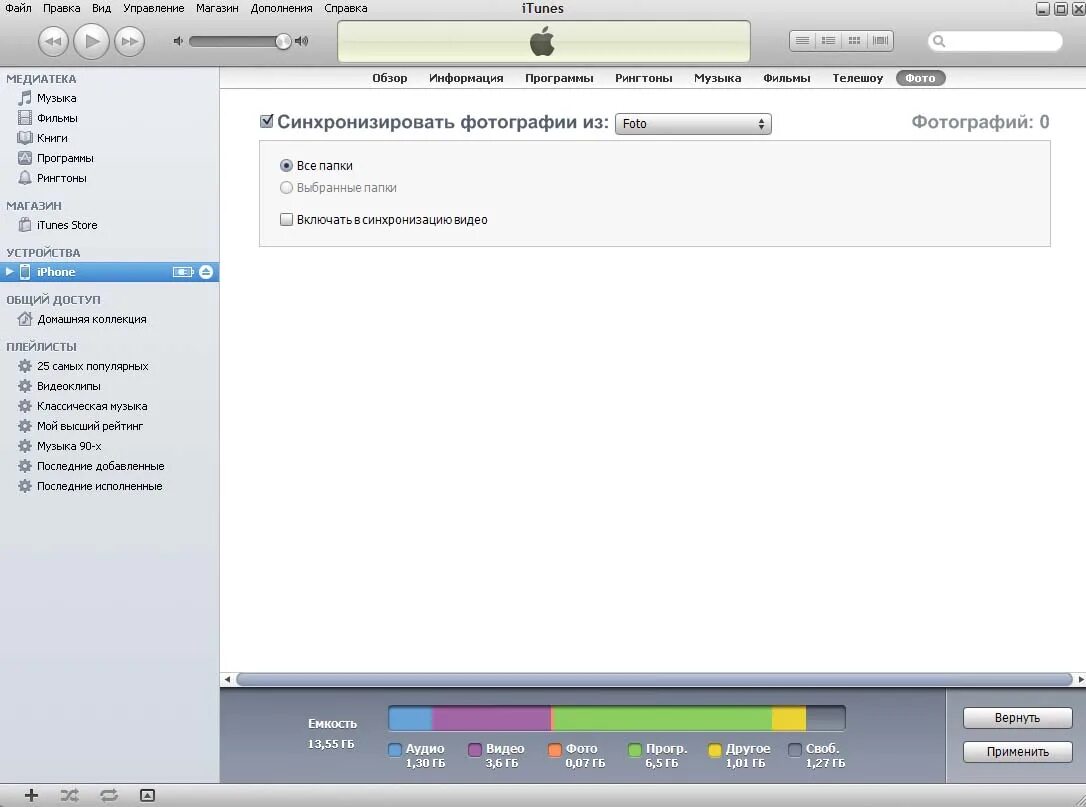Open the Foto folder dropdown
1086x807 pixels.
pos(693,123)
